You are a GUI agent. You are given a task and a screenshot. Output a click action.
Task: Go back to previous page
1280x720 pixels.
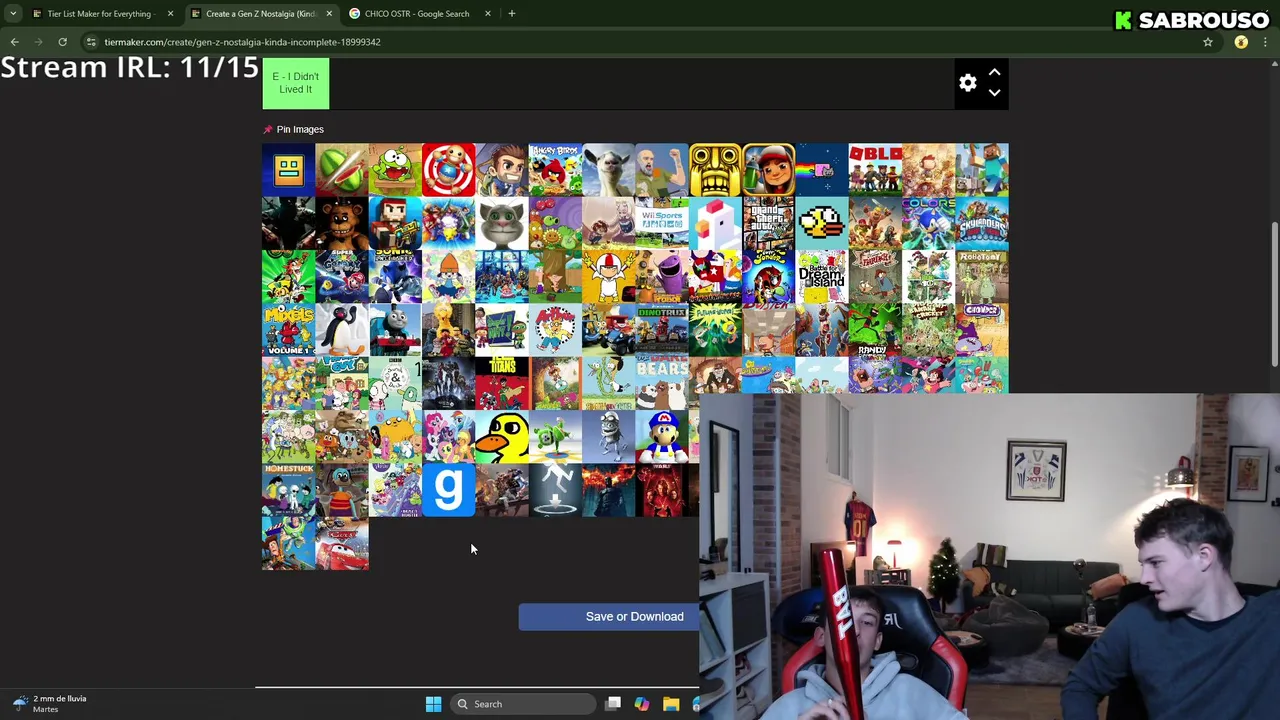point(14,42)
